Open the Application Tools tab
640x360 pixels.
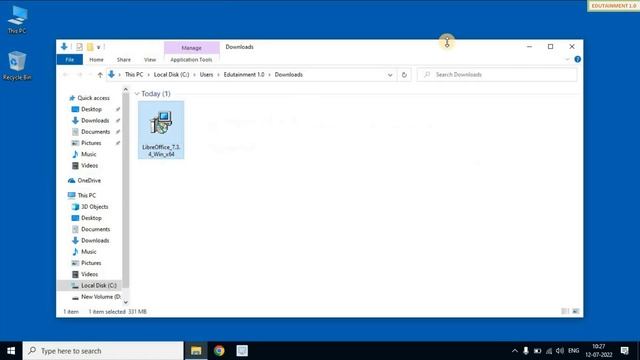tap(191, 60)
